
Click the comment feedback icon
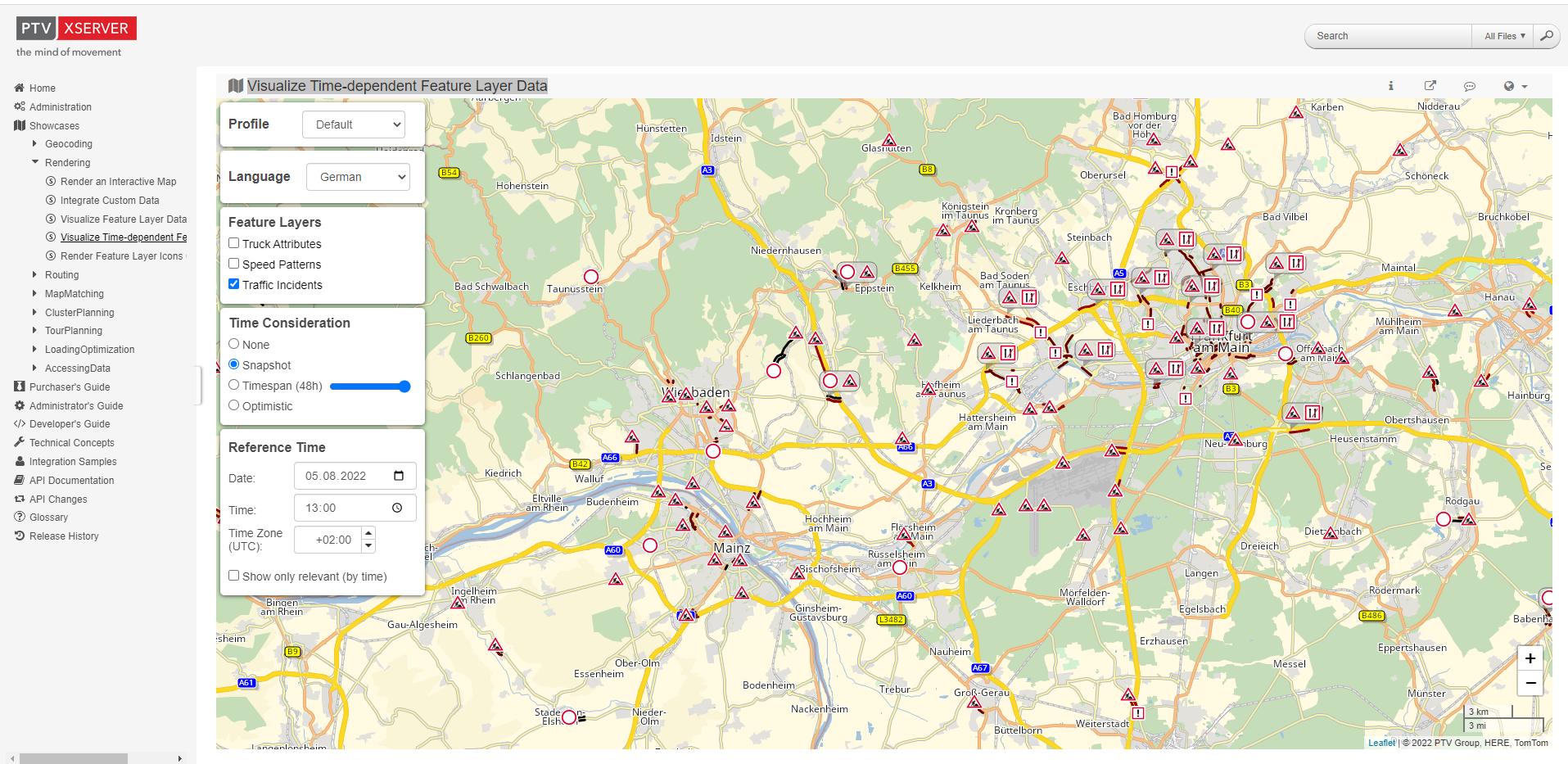(1469, 86)
